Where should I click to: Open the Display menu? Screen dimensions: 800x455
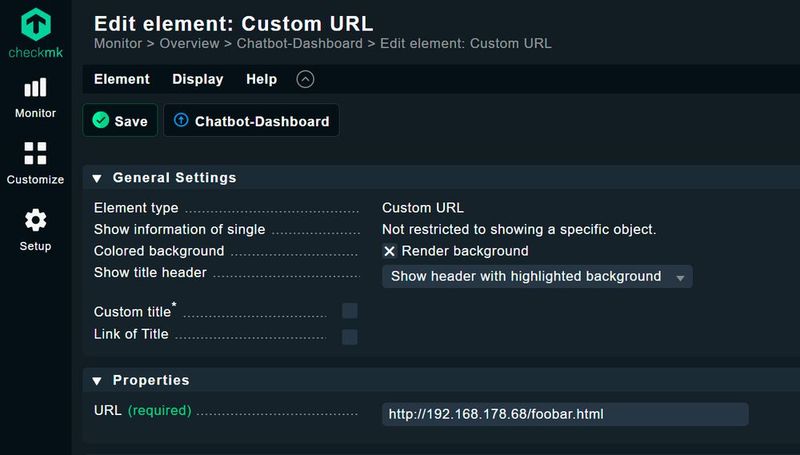pyautogui.click(x=197, y=79)
